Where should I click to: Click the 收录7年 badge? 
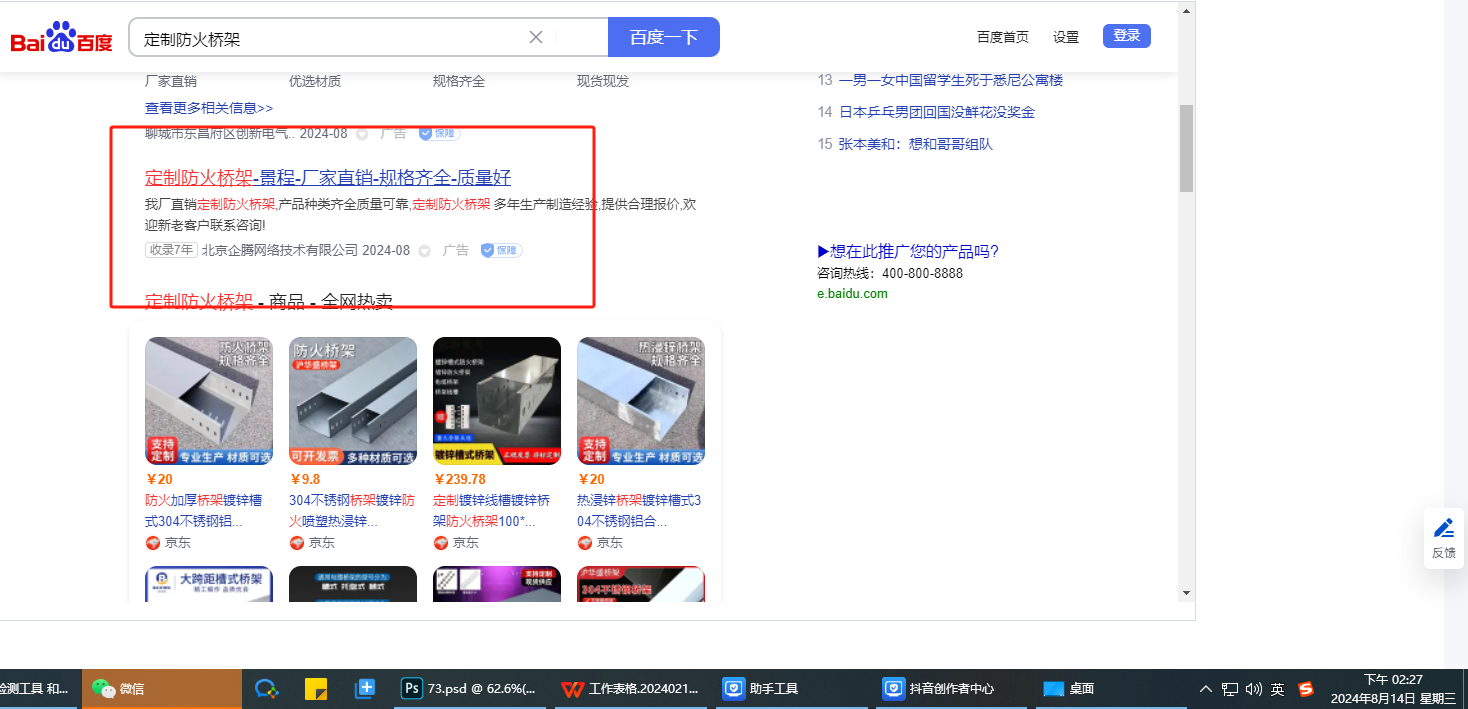[x=171, y=250]
